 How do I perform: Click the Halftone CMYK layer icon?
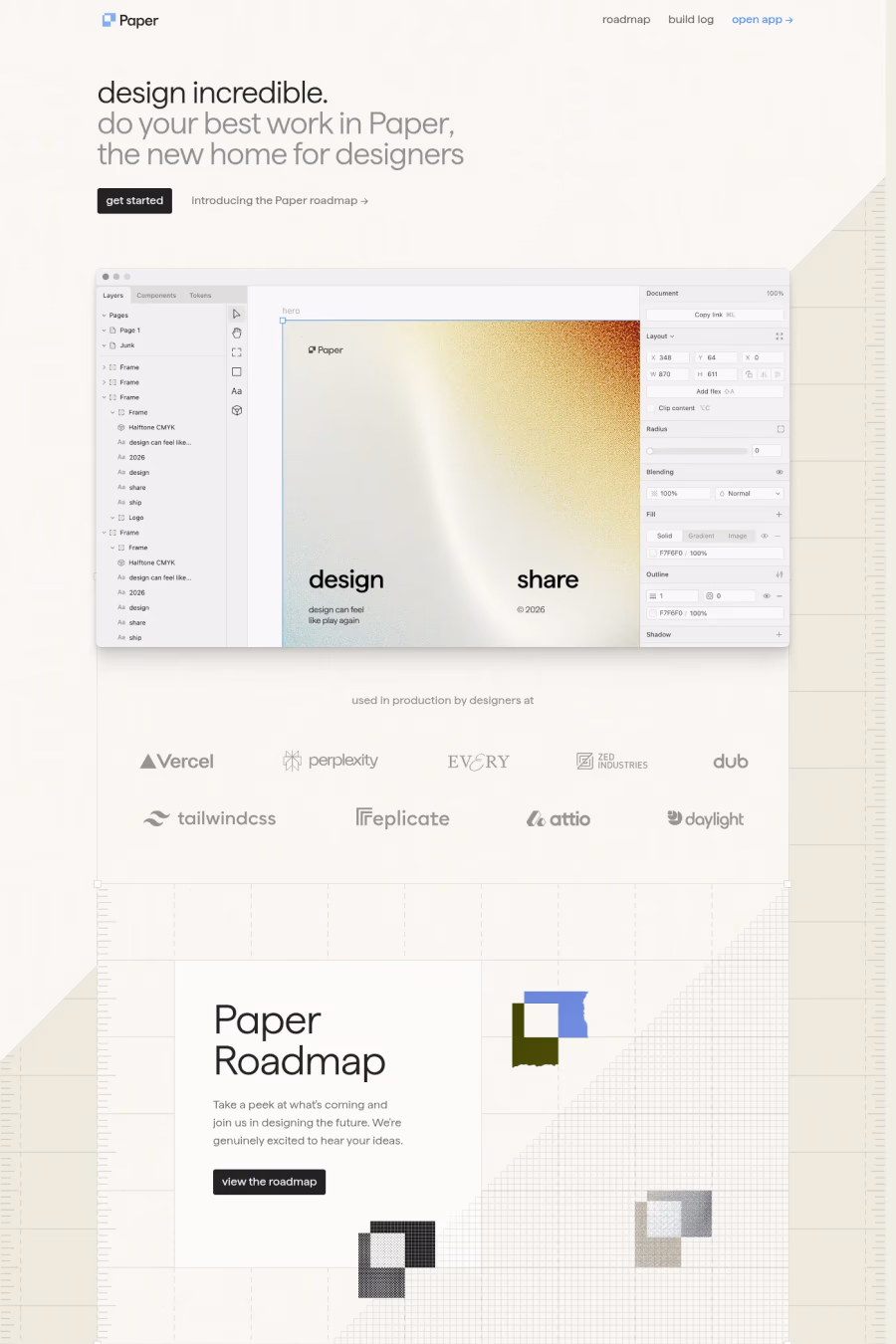pyautogui.click(x=120, y=427)
